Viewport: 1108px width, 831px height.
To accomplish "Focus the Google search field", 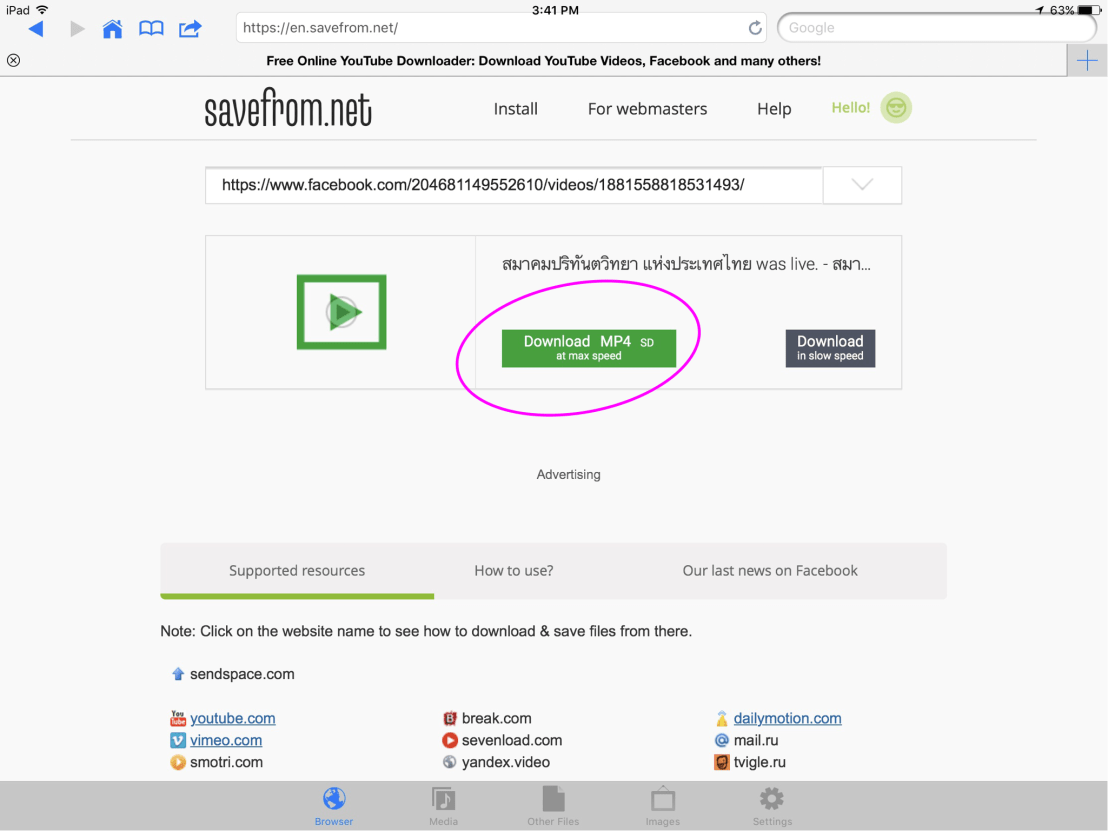I will pyautogui.click(x=935, y=28).
